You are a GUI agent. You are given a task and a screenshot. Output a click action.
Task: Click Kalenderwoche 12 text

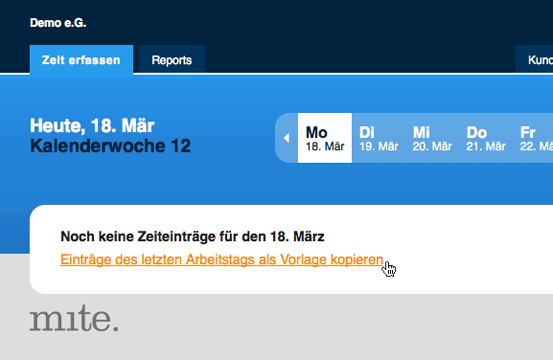click(x=110, y=146)
